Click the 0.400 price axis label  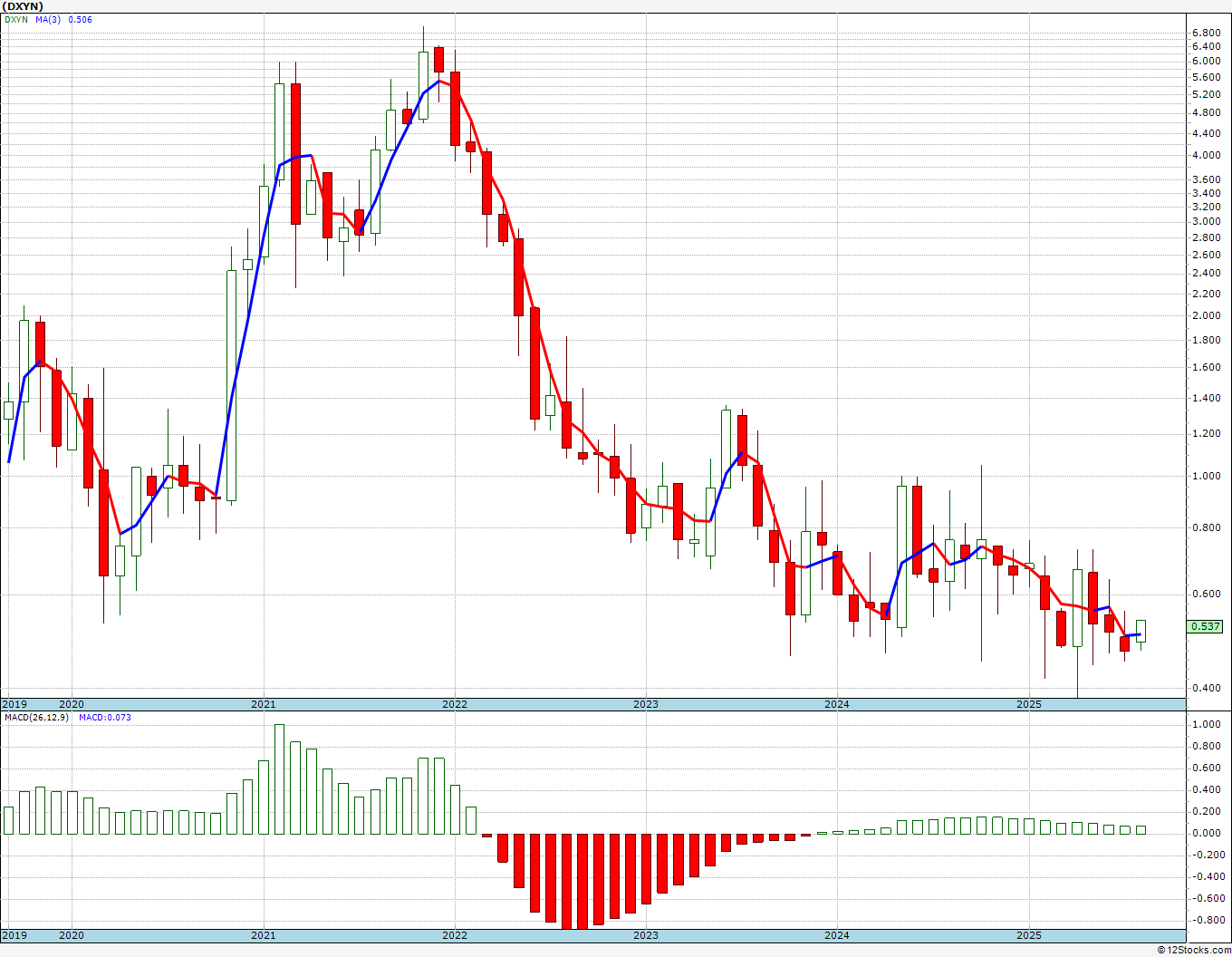tap(1206, 688)
